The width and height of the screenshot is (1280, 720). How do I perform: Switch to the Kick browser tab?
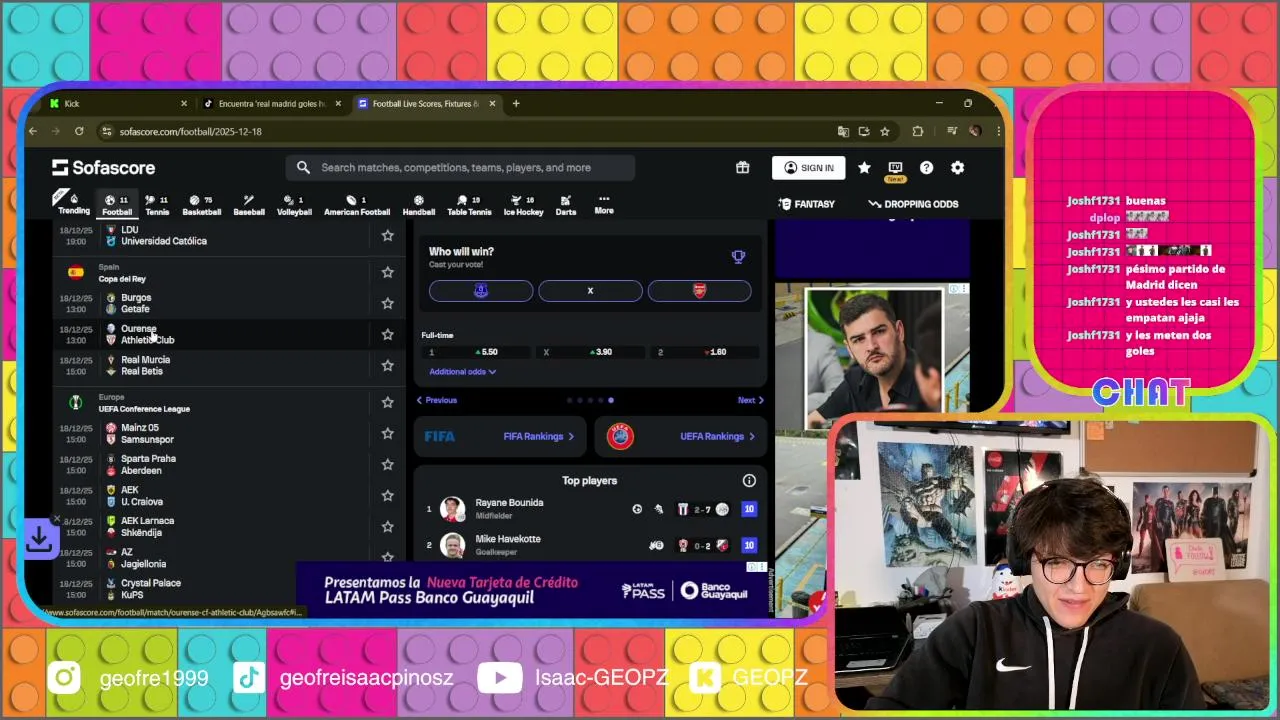click(x=118, y=103)
